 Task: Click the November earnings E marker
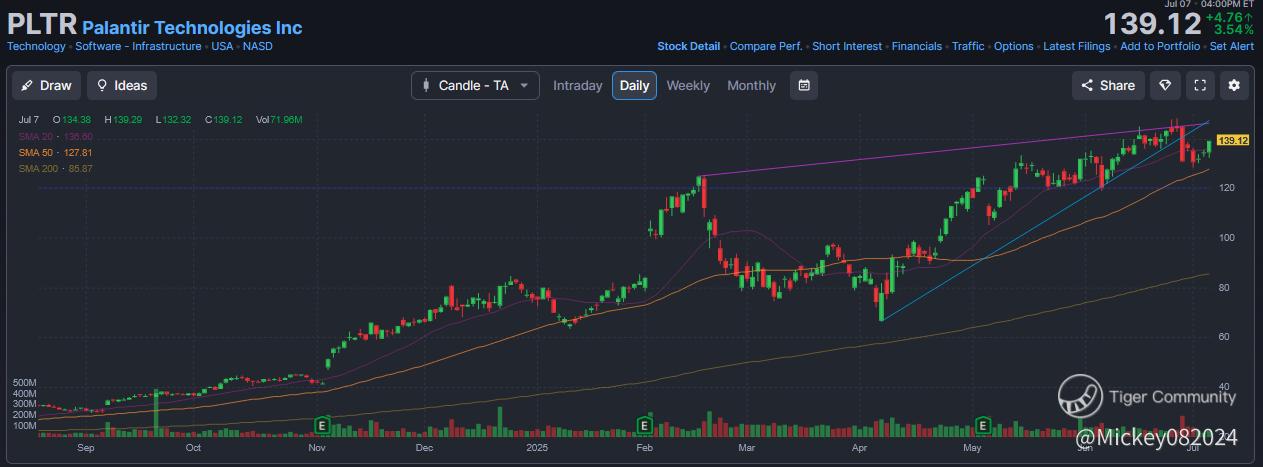point(322,425)
